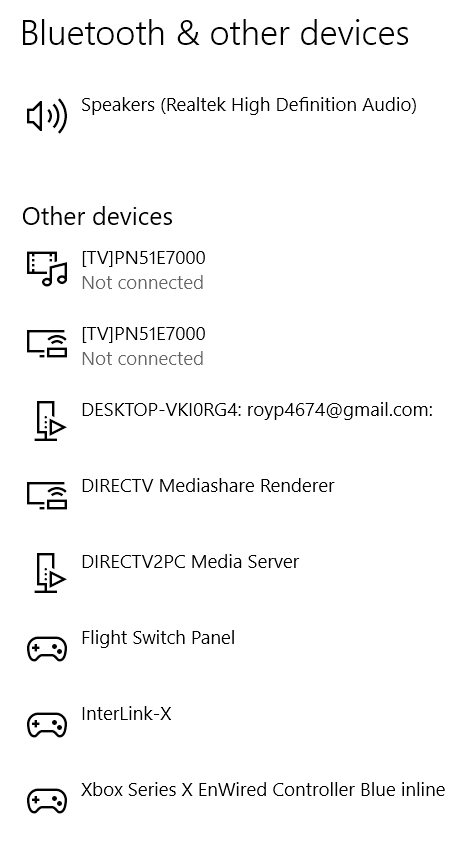Select the [TV]PN51E7000 name beside the film-and-music icon
The image size is (476, 852).
(x=143, y=258)
